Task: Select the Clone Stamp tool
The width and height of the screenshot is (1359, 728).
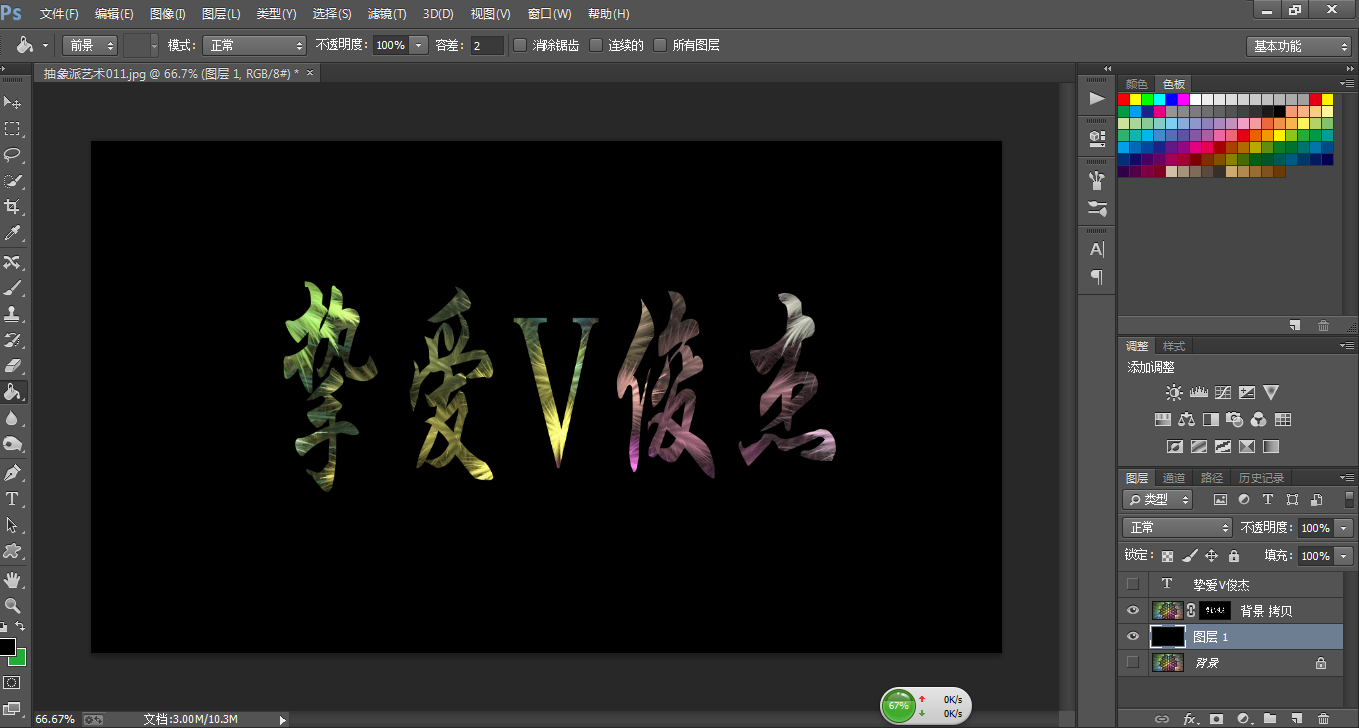Action: pyautogui.click(x=13, y=314)
